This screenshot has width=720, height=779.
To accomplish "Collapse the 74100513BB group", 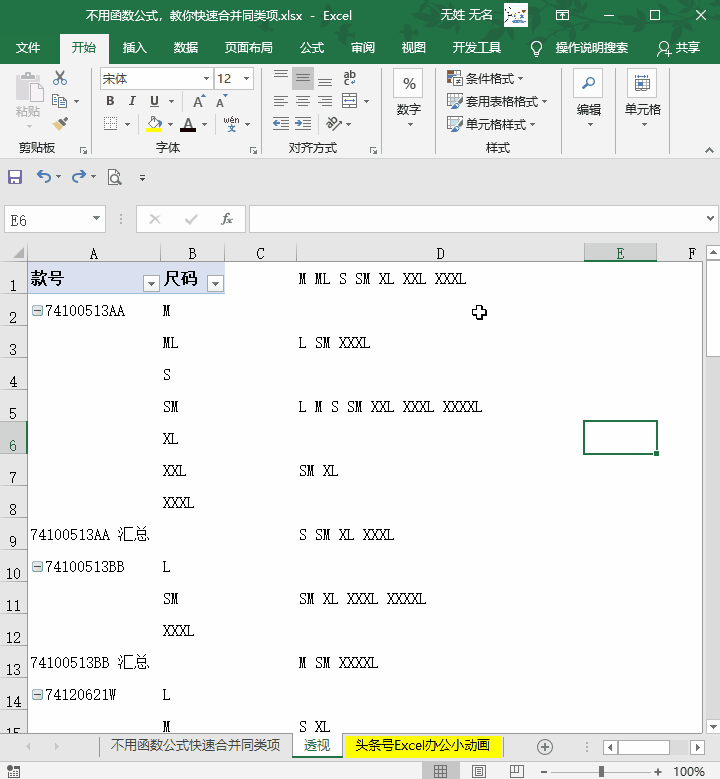I will pos(37,566).
